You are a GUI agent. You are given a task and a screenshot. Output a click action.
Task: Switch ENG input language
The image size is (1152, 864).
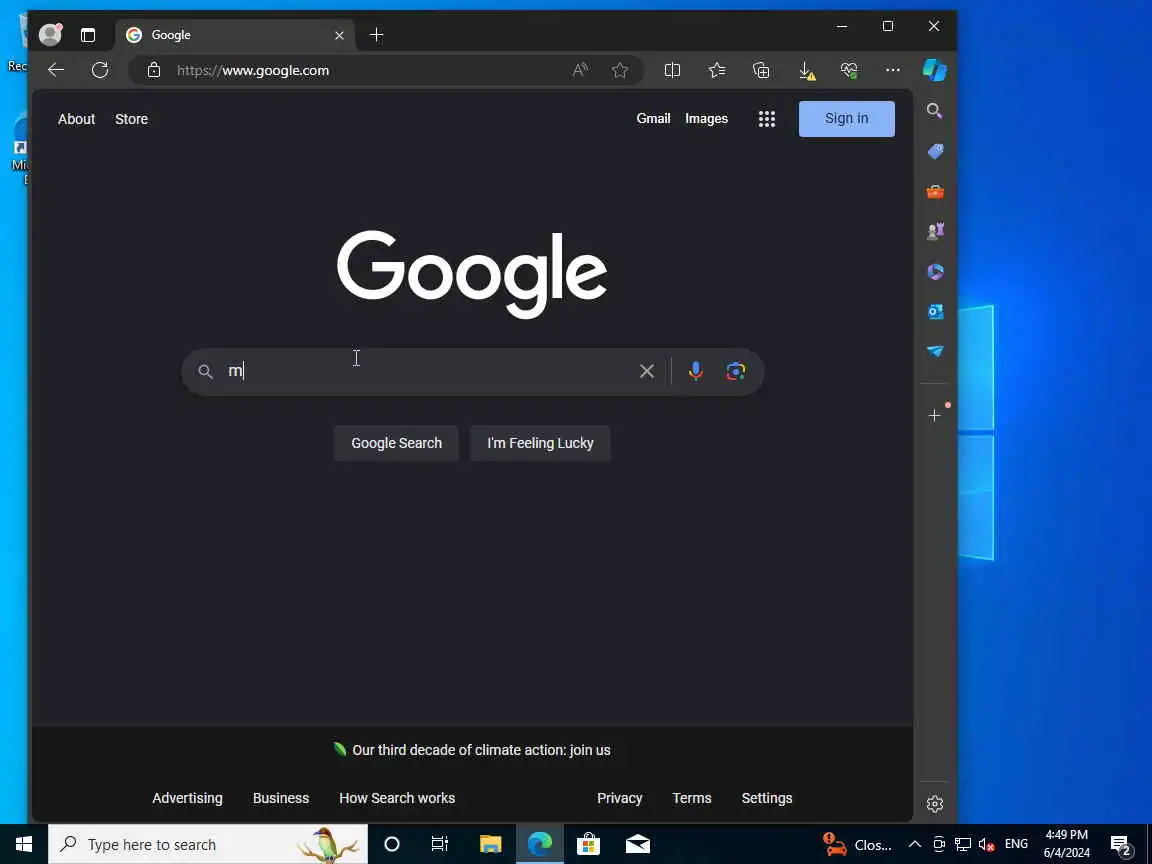coord(1016,844)
